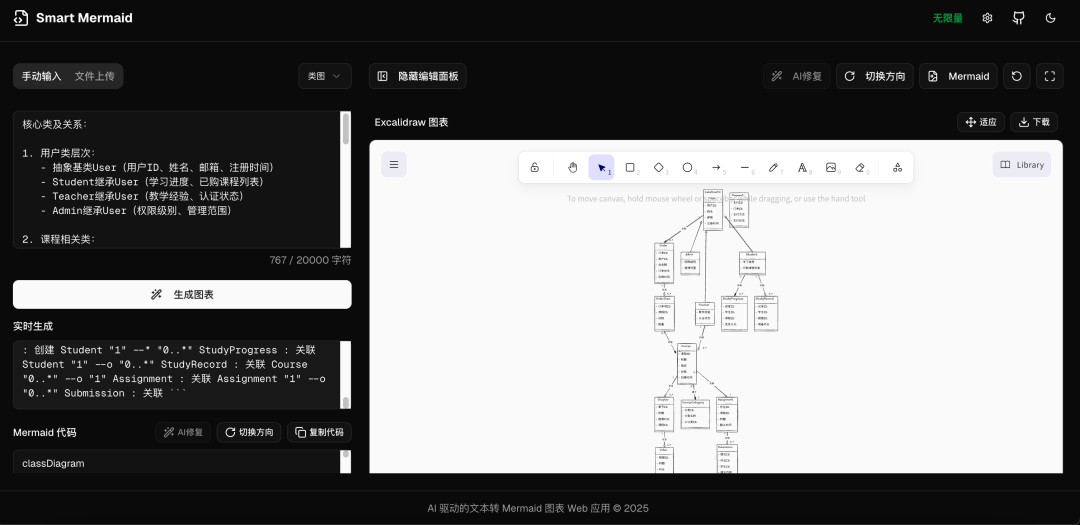
Task: Toggle dark mode moon icon
Action: point(1050,18)
